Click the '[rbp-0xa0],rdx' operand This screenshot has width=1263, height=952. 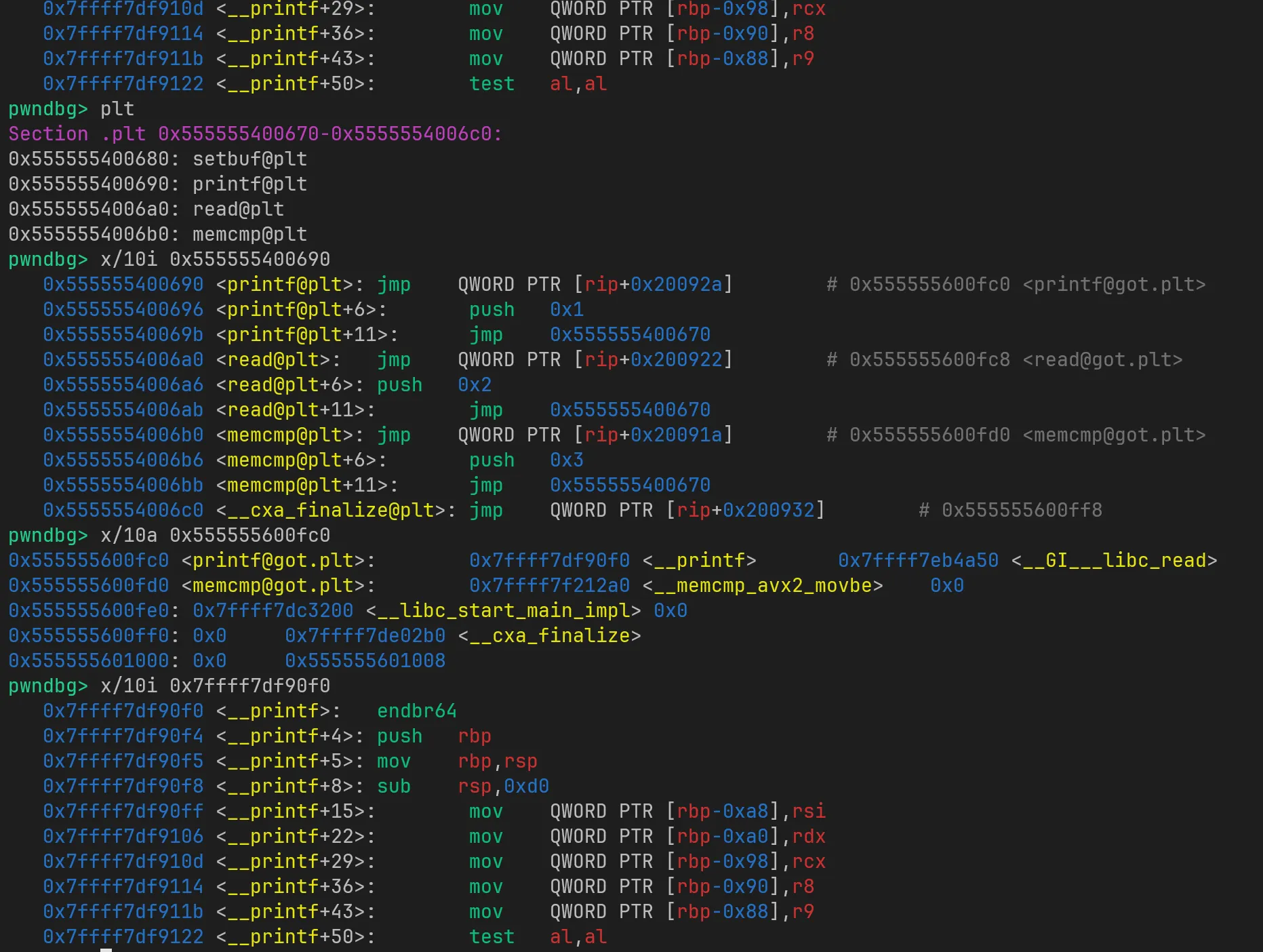[x=745, y=837]
